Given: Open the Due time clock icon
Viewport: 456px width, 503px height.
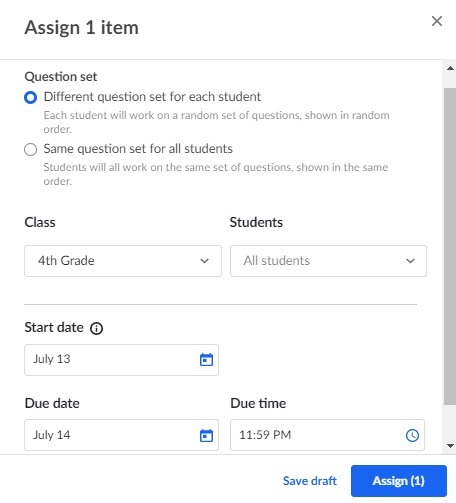Looking at the screenshot, I should click(412, 435).
